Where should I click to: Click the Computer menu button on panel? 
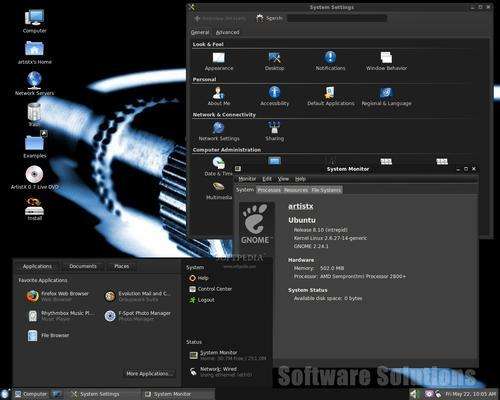(x=31, y=394)
